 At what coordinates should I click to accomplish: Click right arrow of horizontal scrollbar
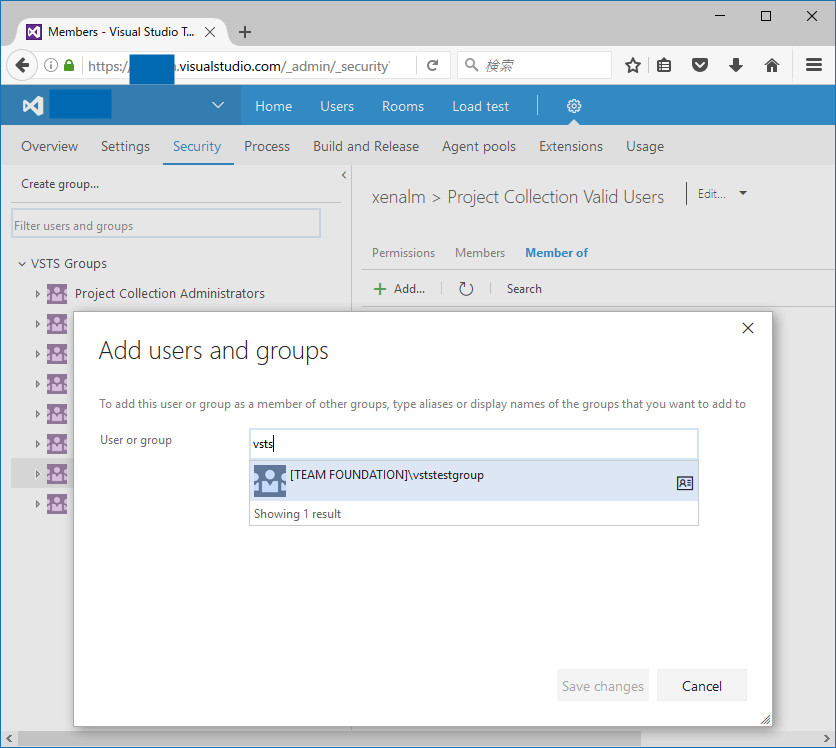pyautogui.click(x=826, y=738)
